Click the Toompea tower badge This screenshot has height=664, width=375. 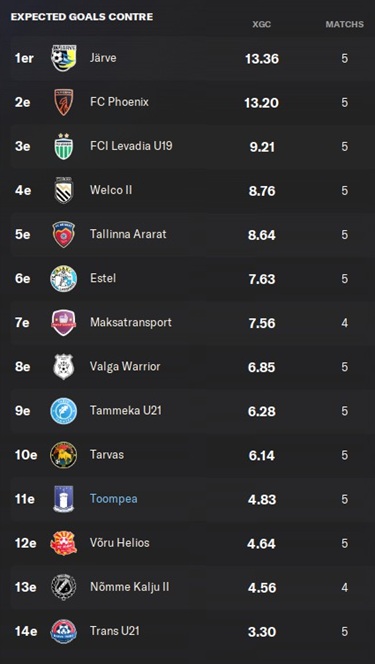coord(63,499)
